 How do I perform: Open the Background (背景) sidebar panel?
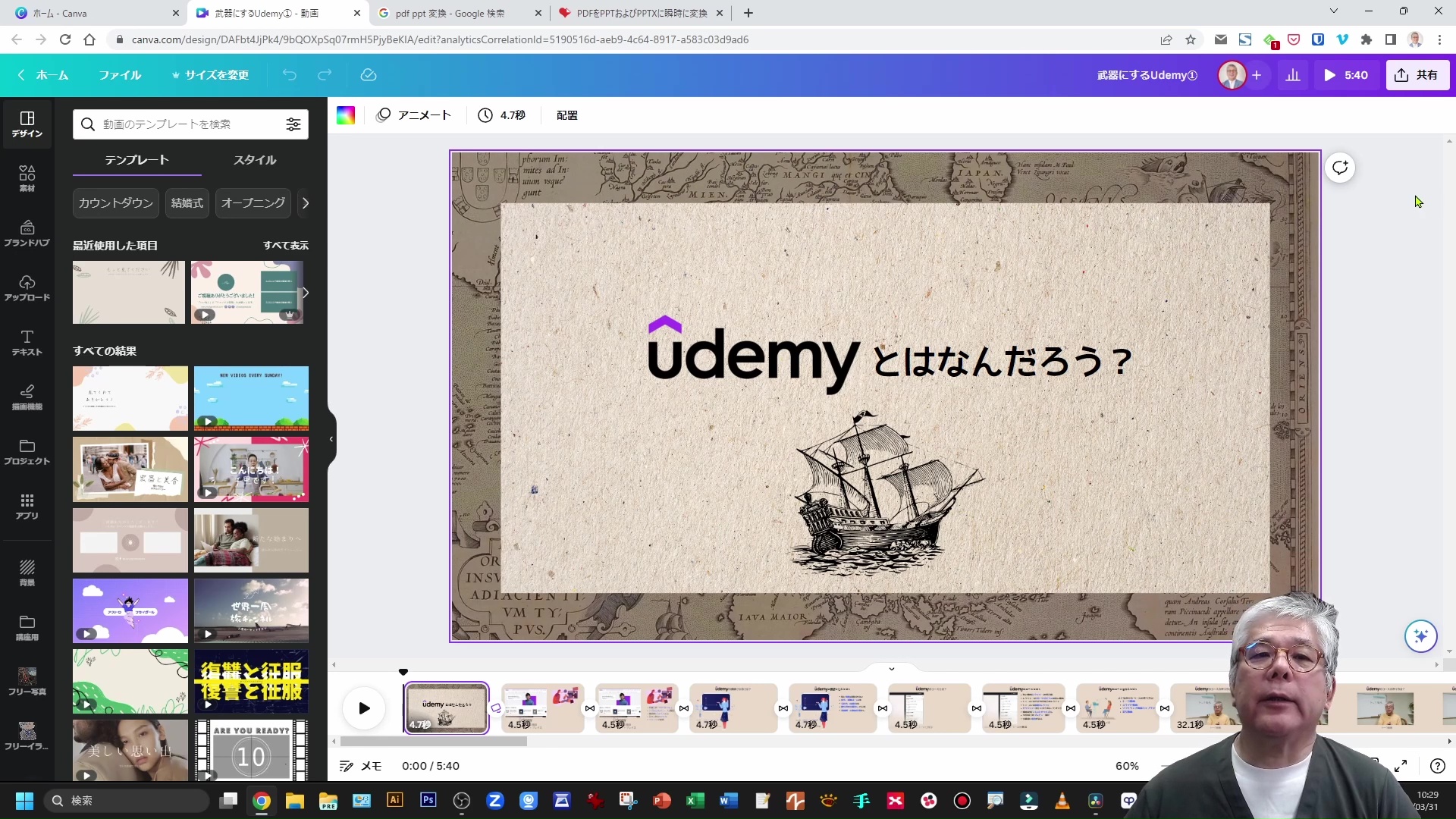pyautogui.click(x=27, y=573)
